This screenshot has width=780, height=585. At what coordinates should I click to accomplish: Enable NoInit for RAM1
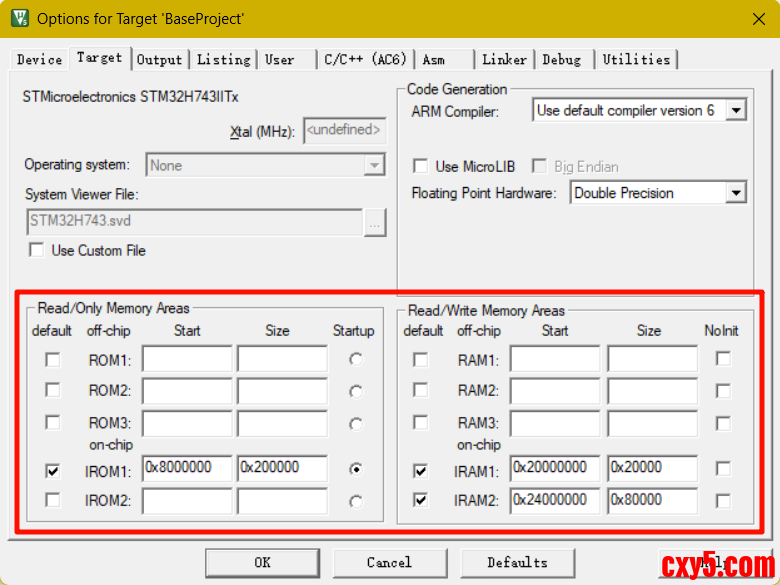click(723, 359)
